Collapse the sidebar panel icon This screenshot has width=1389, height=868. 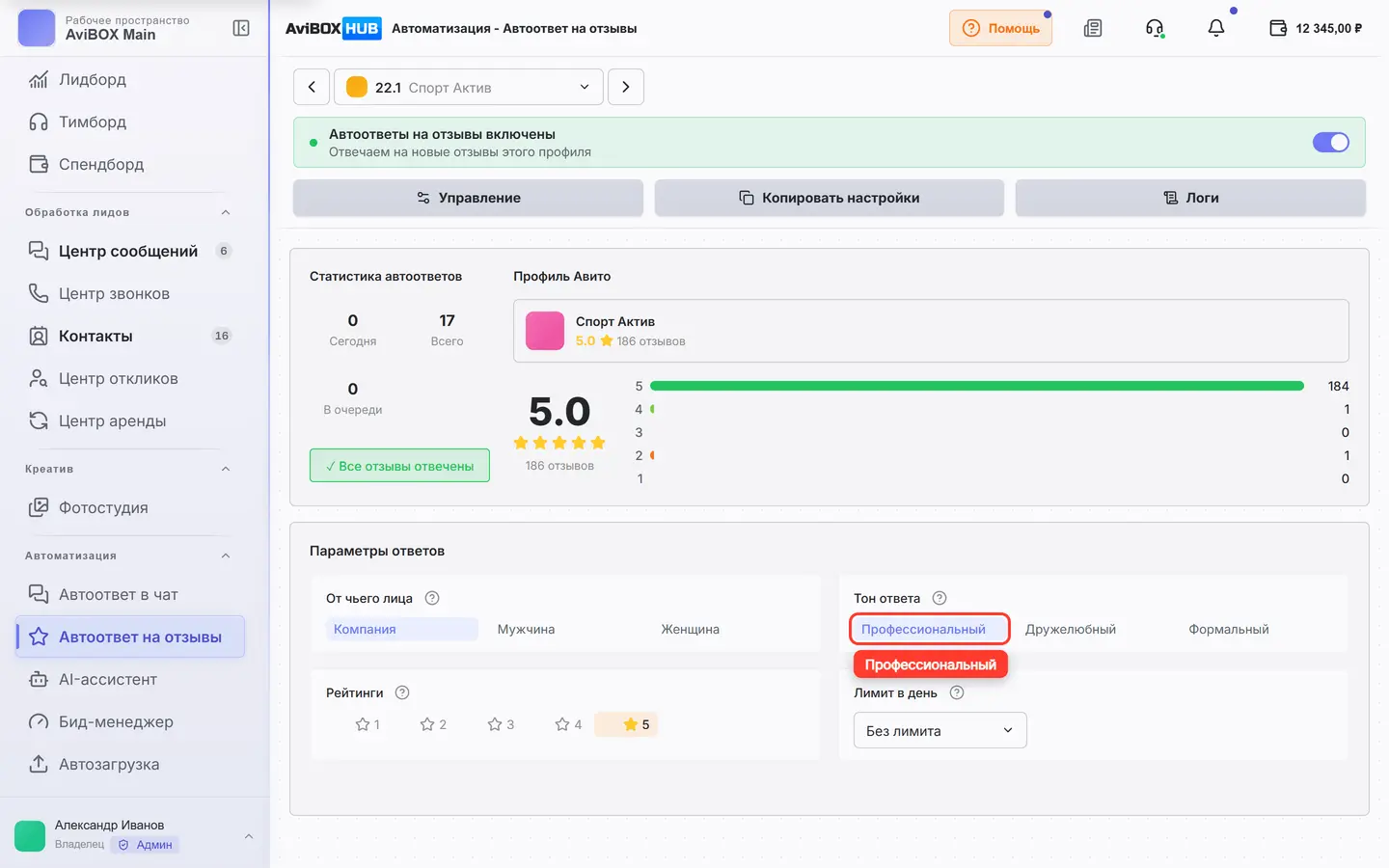click(x=241, y=28)
